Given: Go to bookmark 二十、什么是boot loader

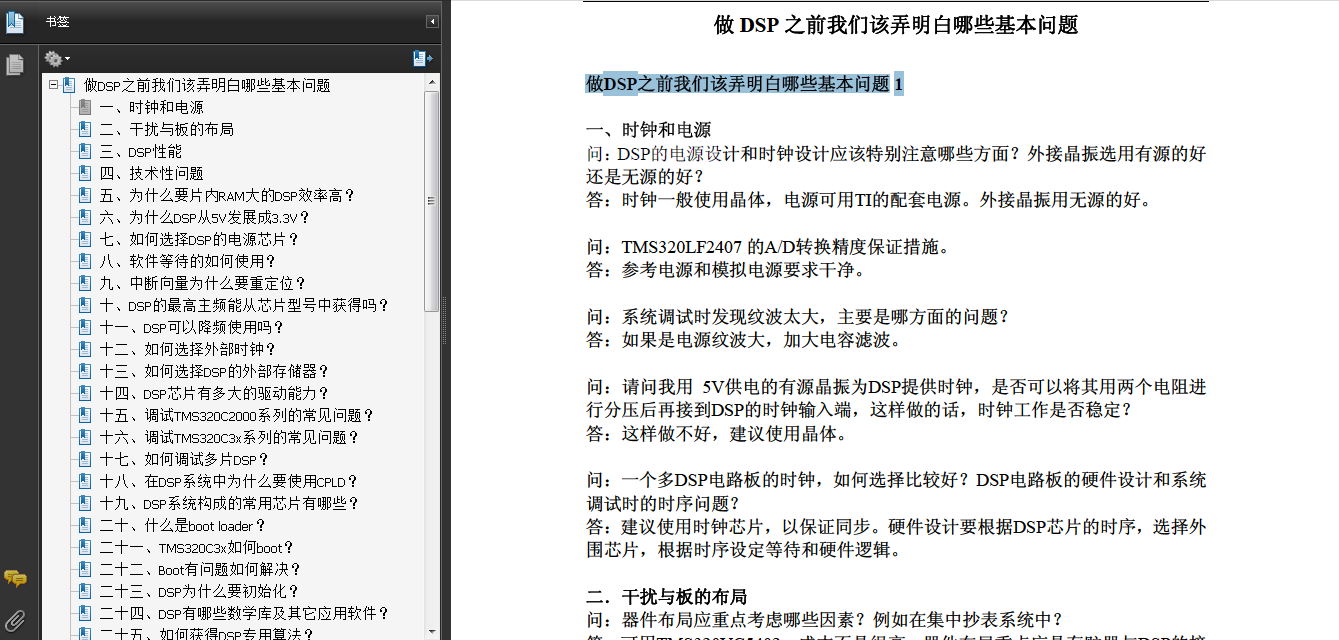Looking at the screenshot, I should coord(182,525).
